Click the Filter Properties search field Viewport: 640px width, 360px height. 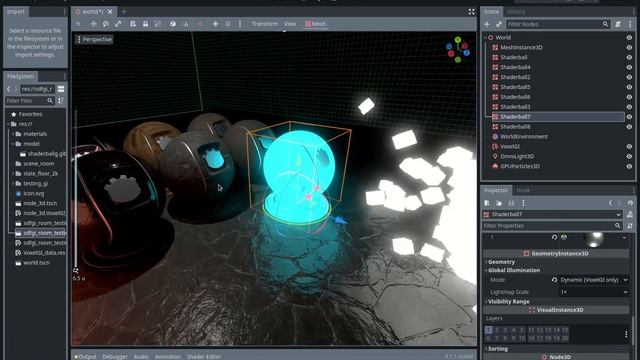[552, 226]
